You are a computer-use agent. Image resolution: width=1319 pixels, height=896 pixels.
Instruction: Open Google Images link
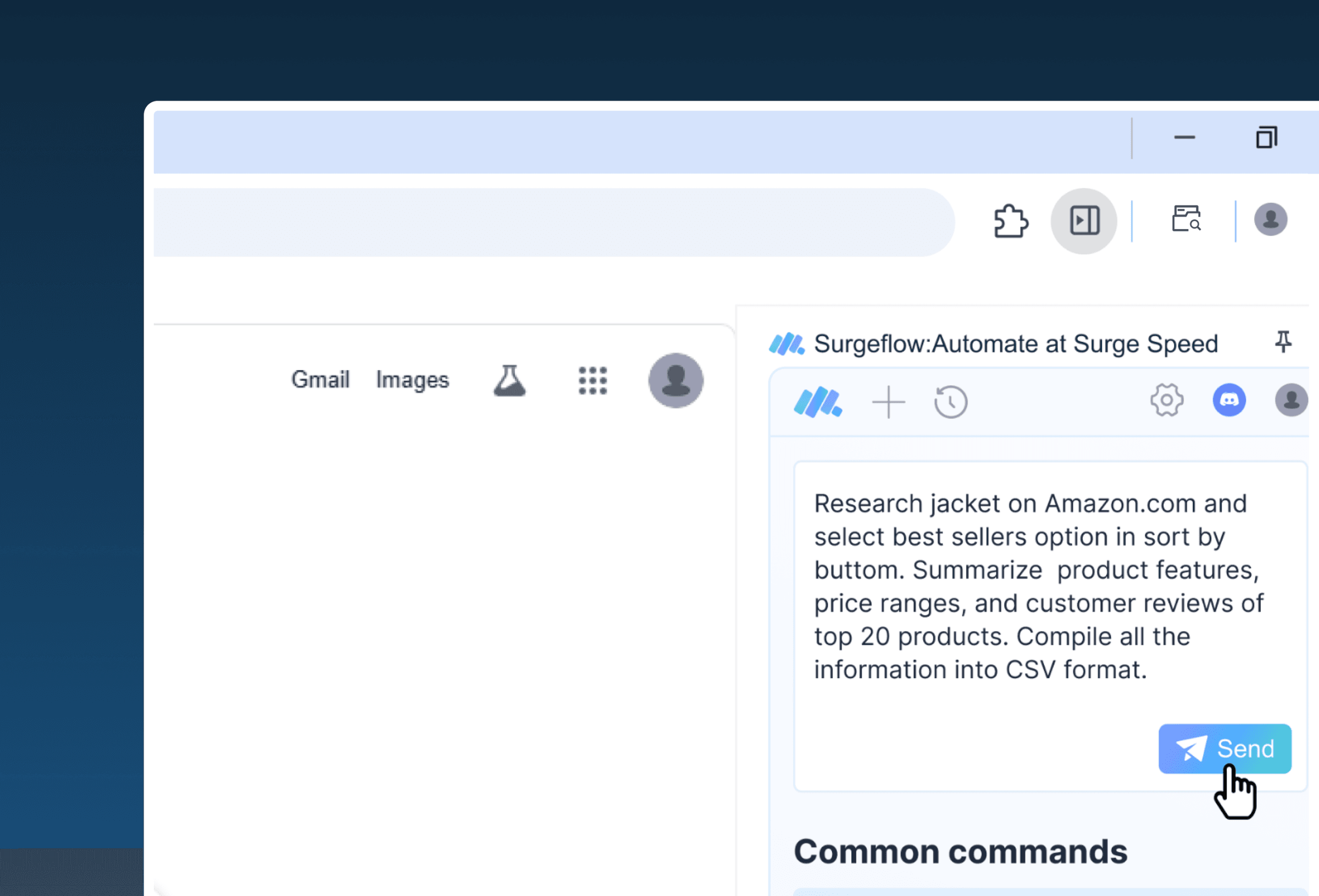coord(413,380)
